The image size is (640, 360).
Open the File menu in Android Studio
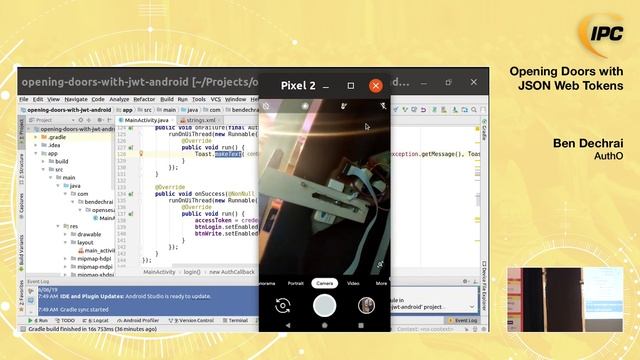[x=24, y=99]
